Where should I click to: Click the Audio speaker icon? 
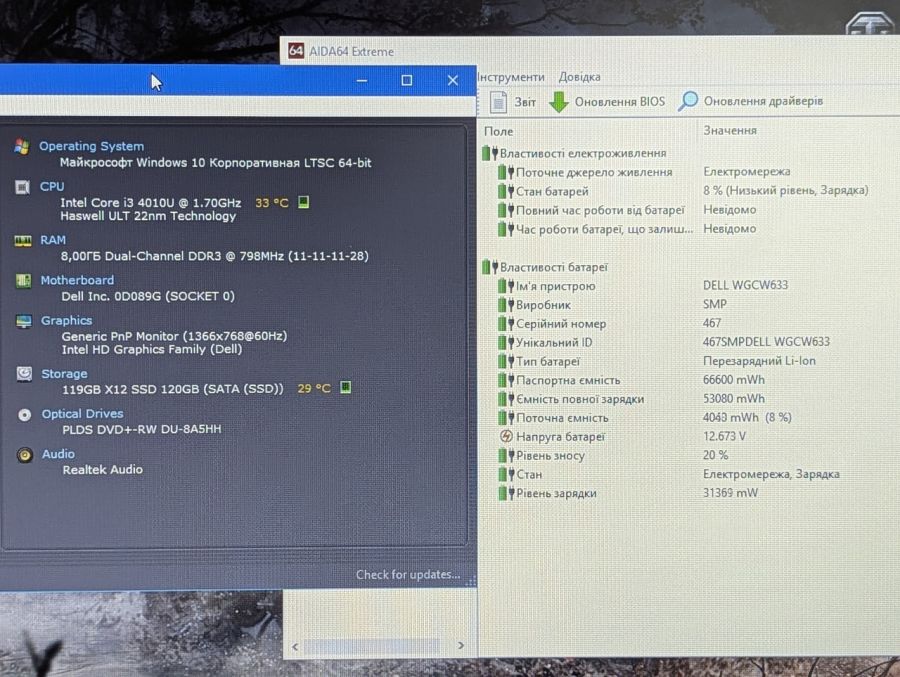25,455
